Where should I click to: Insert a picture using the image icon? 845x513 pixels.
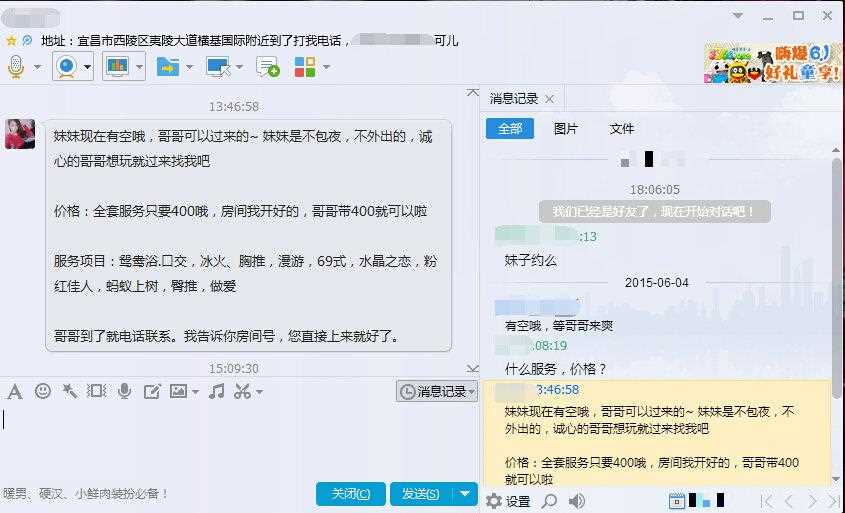[x=178, y=391]
